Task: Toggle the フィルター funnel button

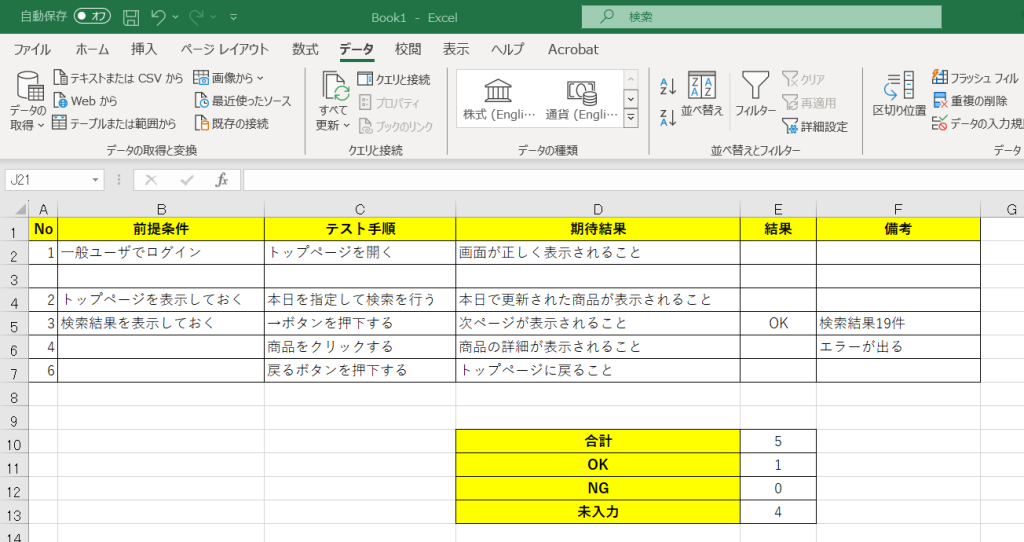Action: pyautogui.click(x=756, y=95)
